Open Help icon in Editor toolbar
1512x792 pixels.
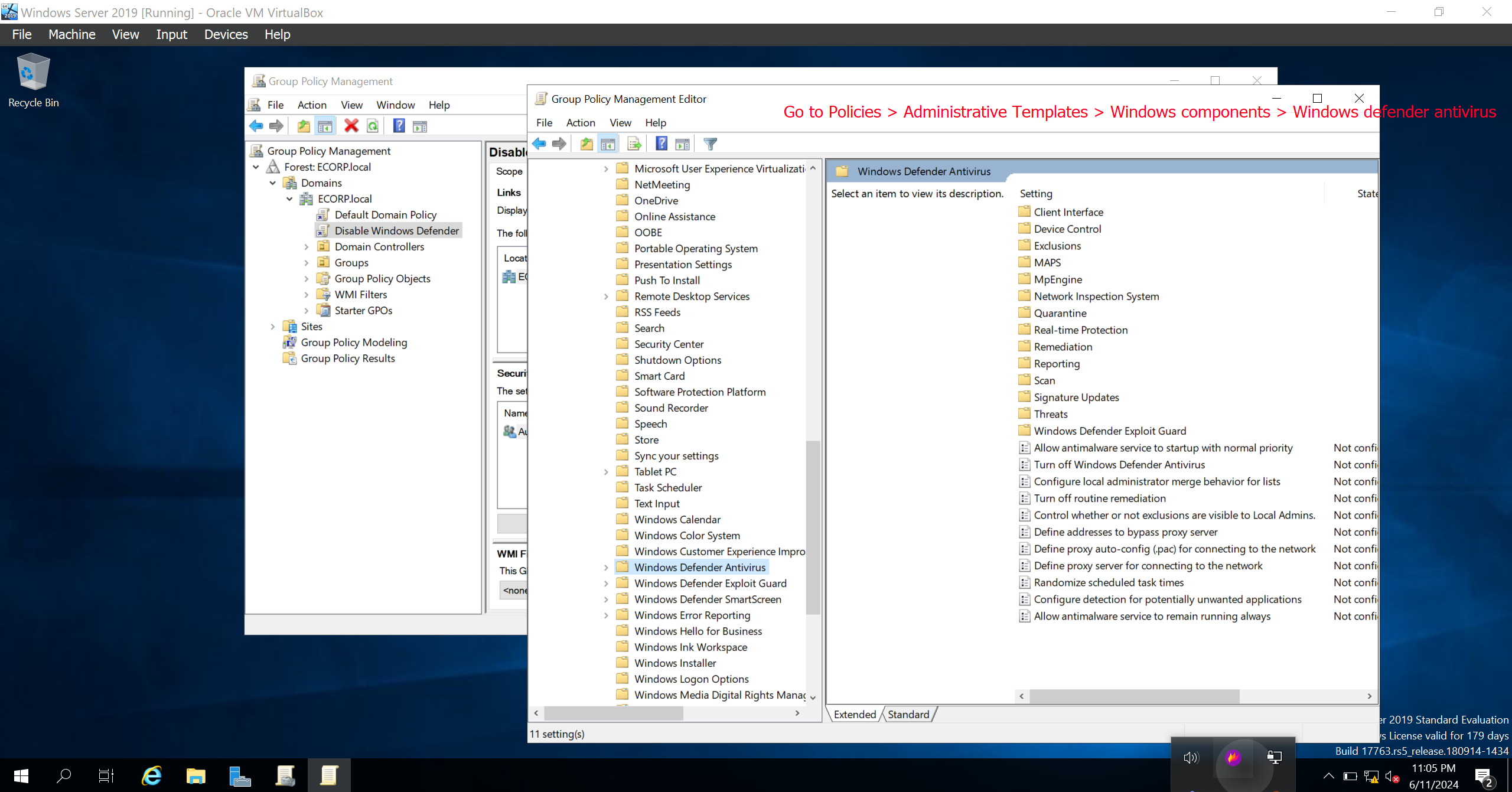point(661,144)
